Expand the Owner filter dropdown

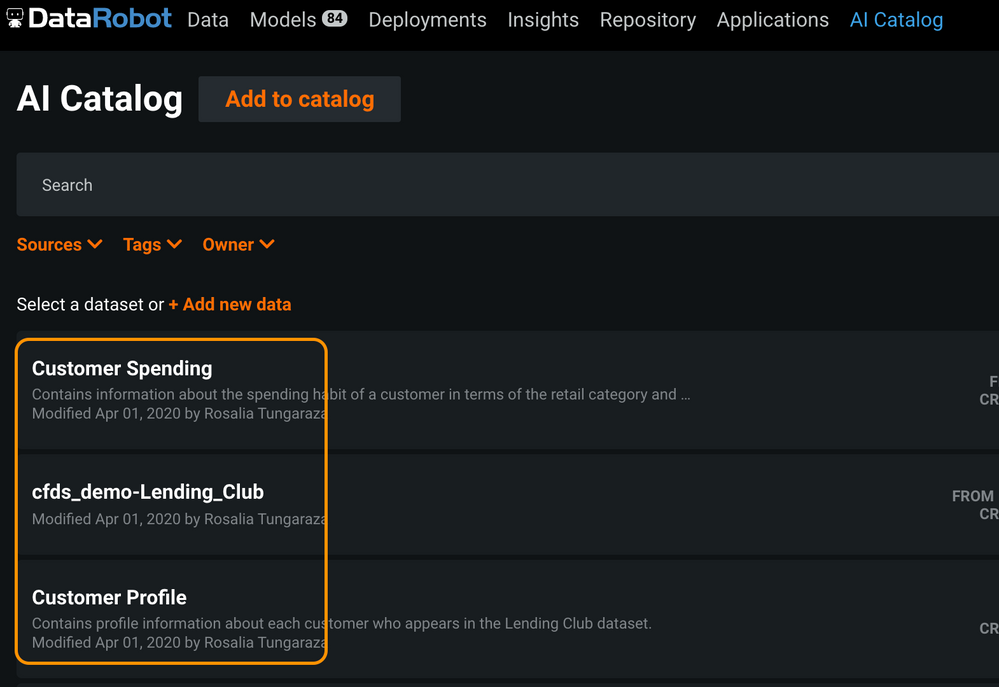tap(238, 245)
